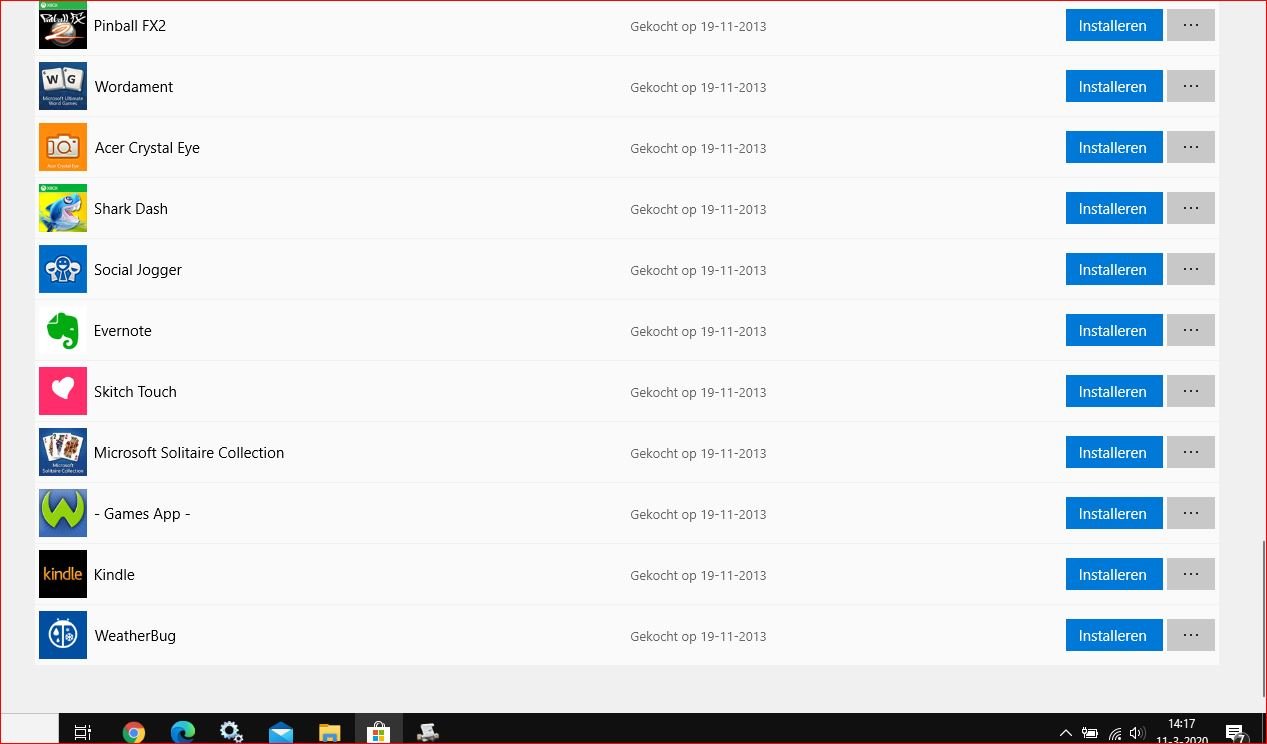Screen dimensions: 1267x744
Task: Click the Wordament app icon
Action: 63,86
